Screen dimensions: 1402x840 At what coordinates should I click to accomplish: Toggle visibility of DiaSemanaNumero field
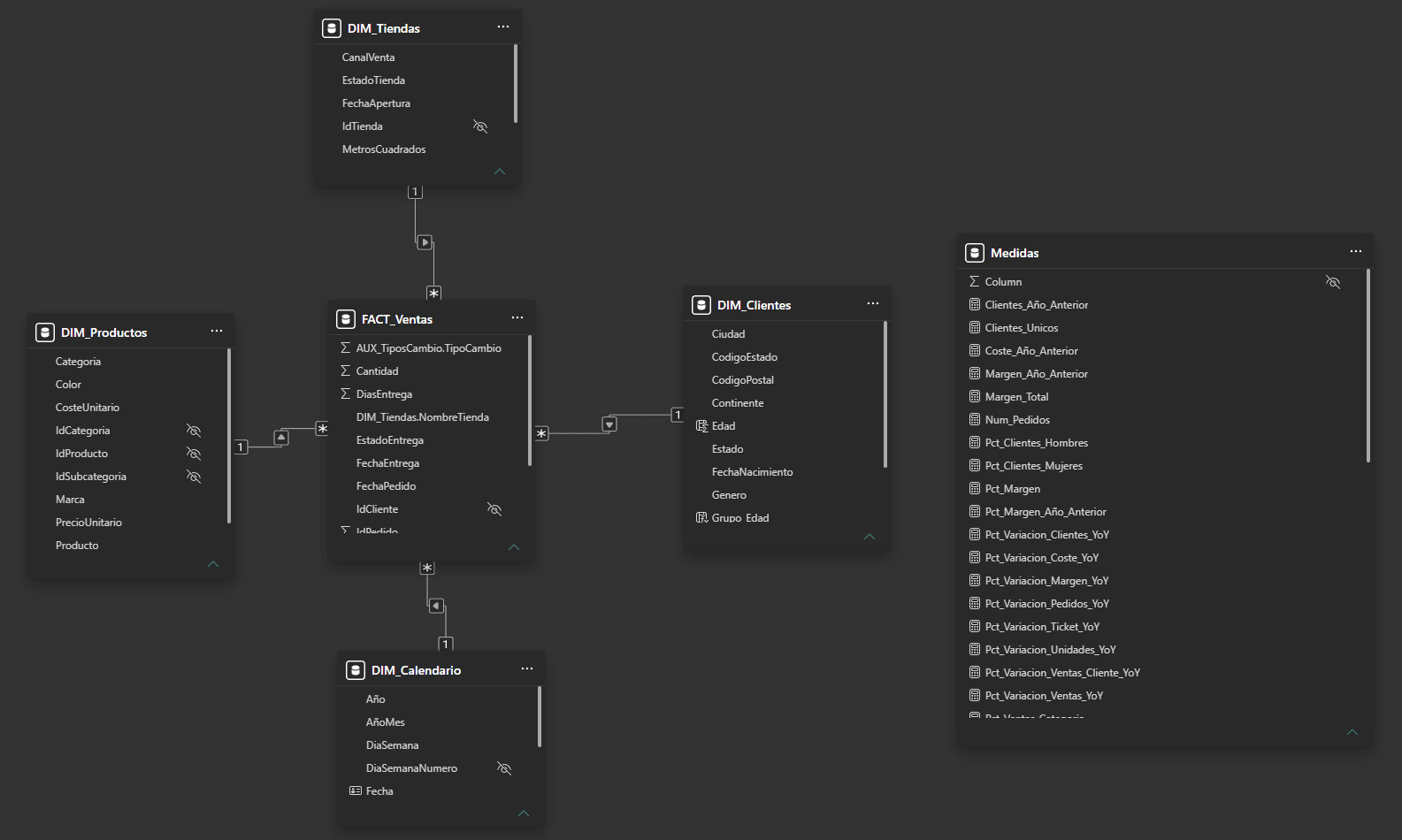[x=504, y=768]
